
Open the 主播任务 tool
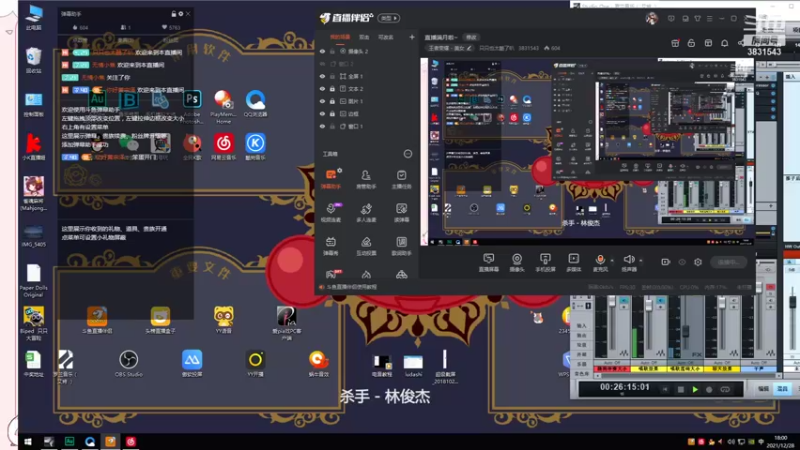pos(402,179)
